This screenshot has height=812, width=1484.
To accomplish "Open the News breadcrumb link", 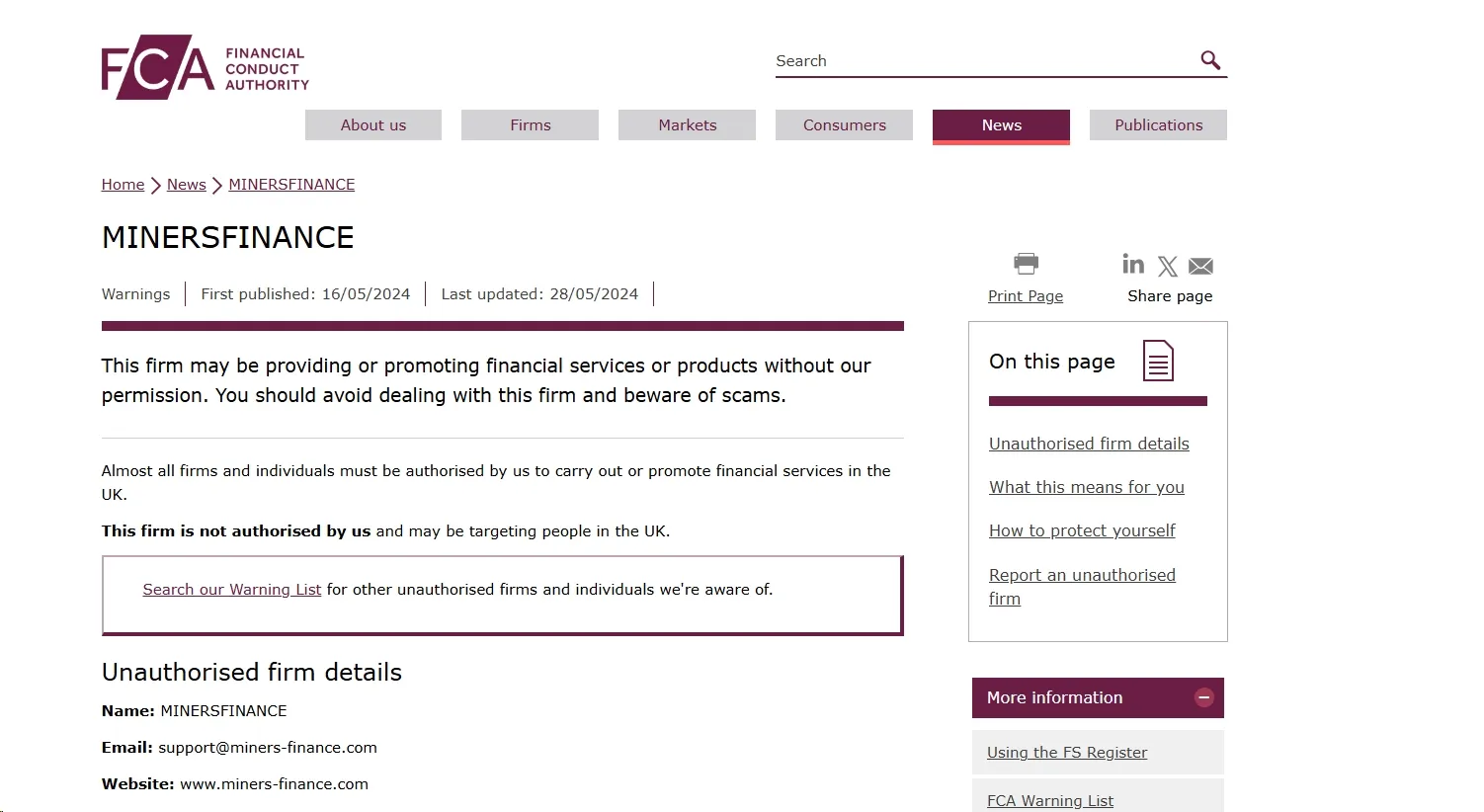I will pos(187,185).
